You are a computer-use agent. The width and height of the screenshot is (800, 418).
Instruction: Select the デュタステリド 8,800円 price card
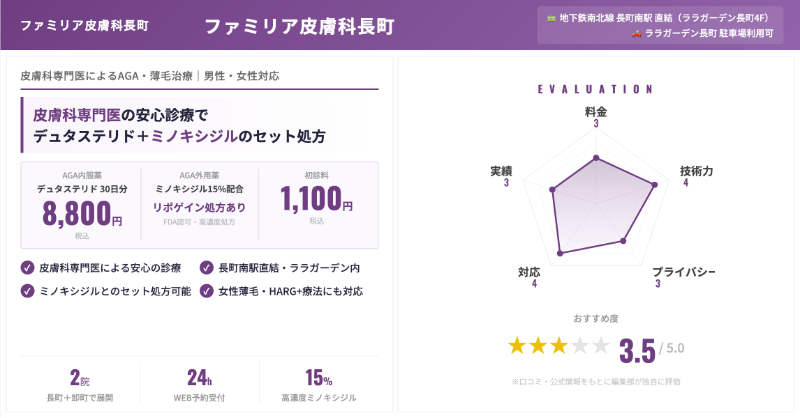82,205
